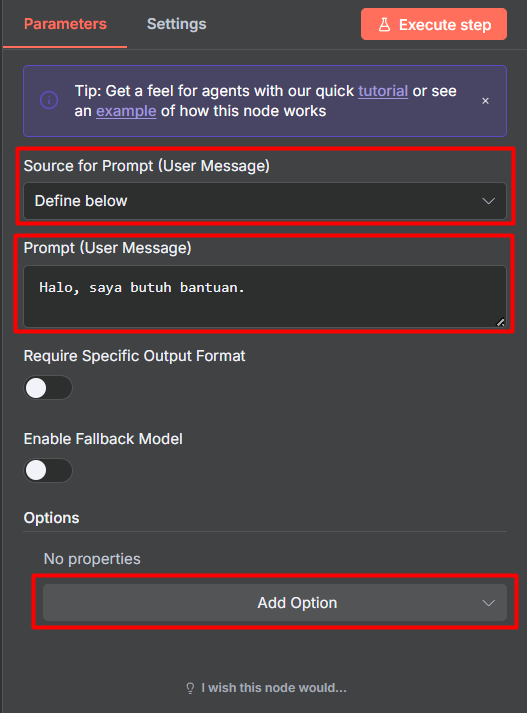Click the flask icon on Execute step

click(x=384, y=25)
